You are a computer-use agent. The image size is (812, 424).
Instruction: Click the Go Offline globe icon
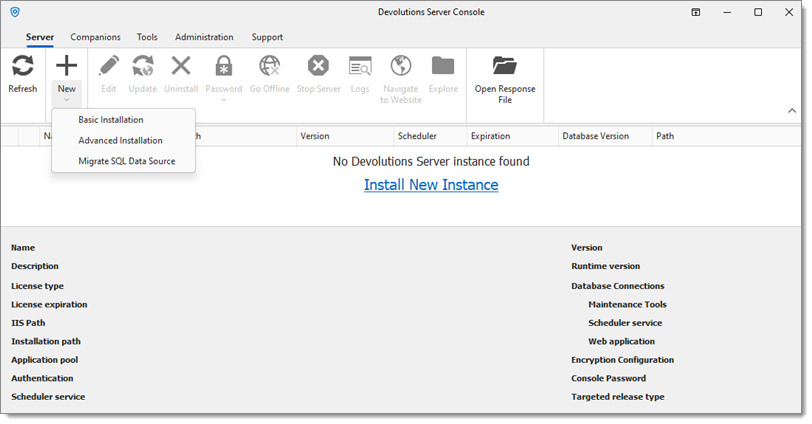click(270, 66)
